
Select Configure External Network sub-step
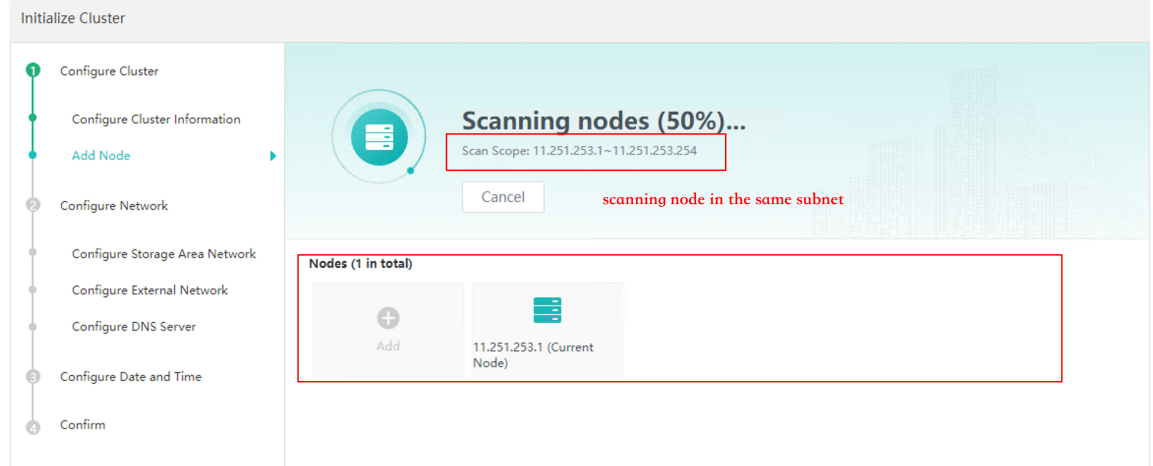tap(150, 290)
